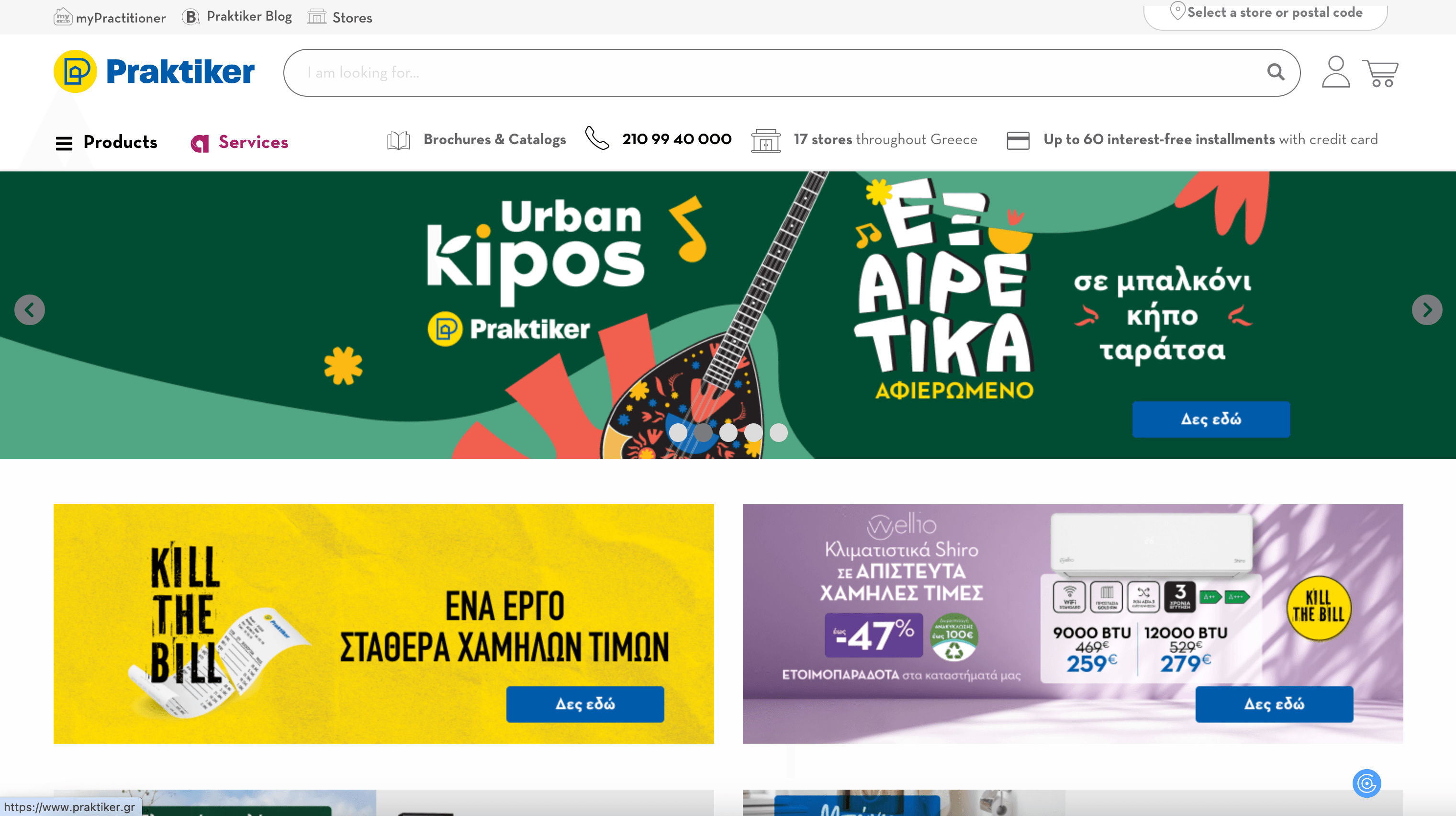The width and height of the screenshot is (1456, 816).
Task: Click the myPractitioner icon link
Action: point(110,18)
